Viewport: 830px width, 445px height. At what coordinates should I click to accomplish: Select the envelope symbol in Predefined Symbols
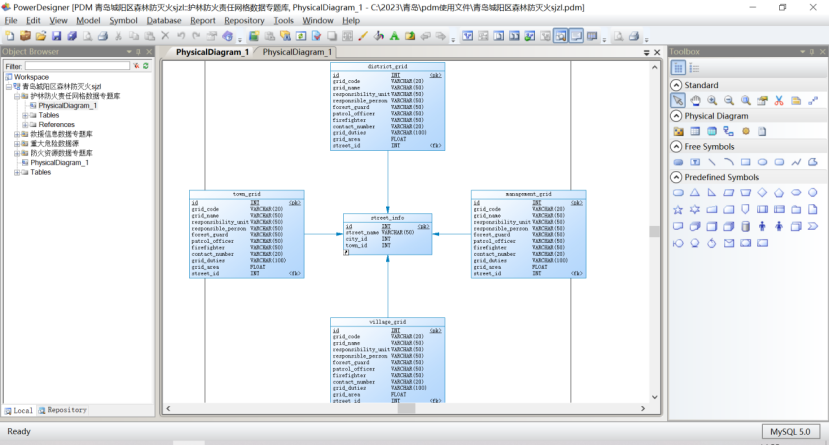[728, 242]
